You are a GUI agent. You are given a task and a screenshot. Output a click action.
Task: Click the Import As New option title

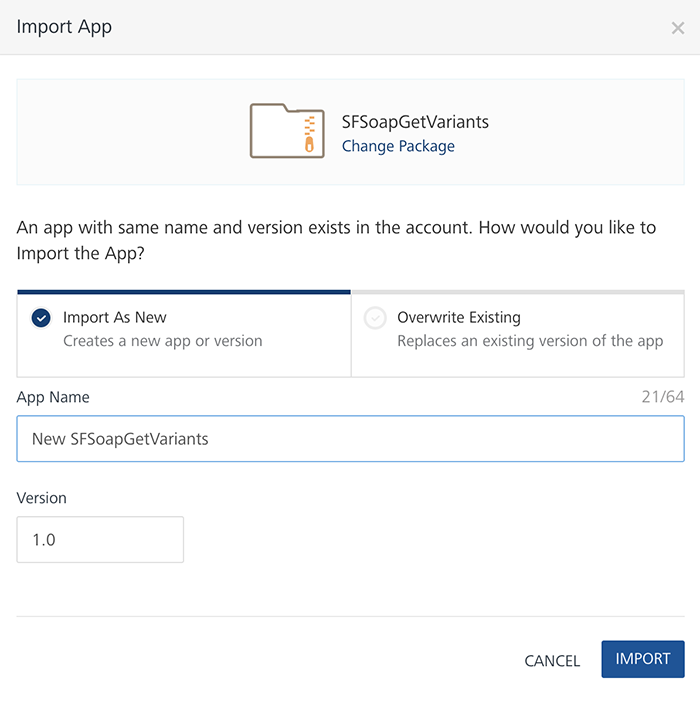115,317
